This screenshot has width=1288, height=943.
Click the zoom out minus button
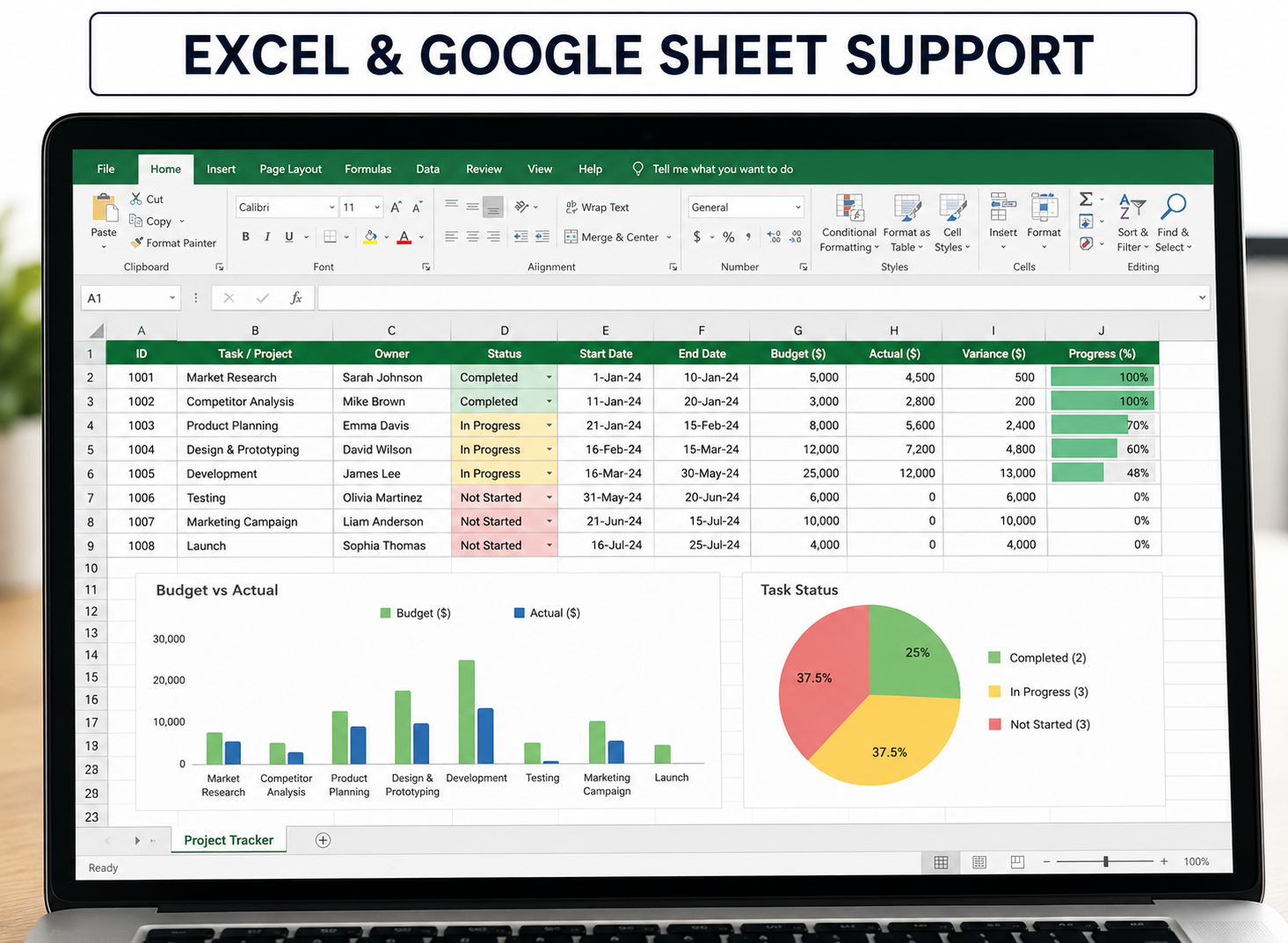[1046, 862]
